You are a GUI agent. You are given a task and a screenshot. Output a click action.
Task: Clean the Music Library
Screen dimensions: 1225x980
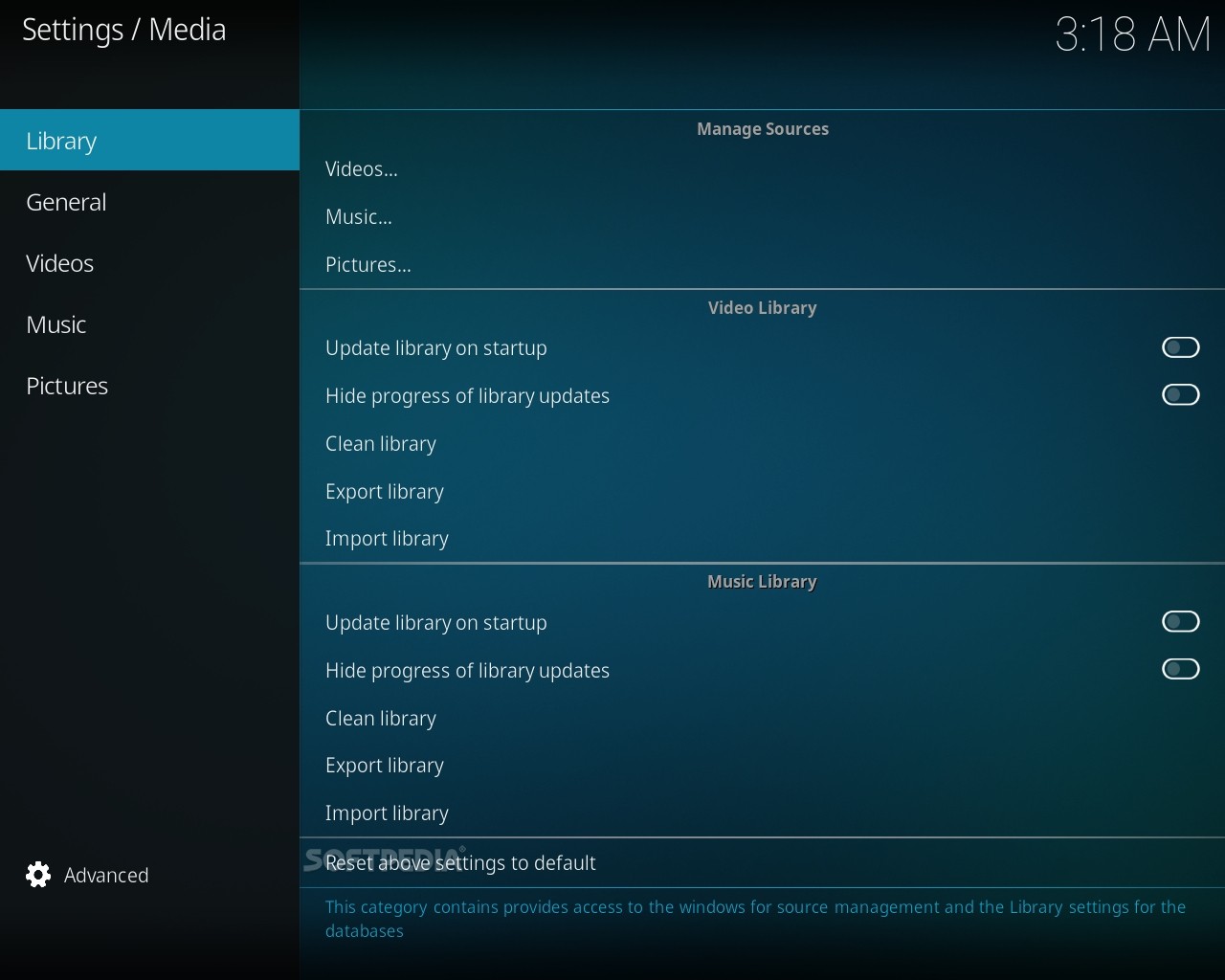762,719
